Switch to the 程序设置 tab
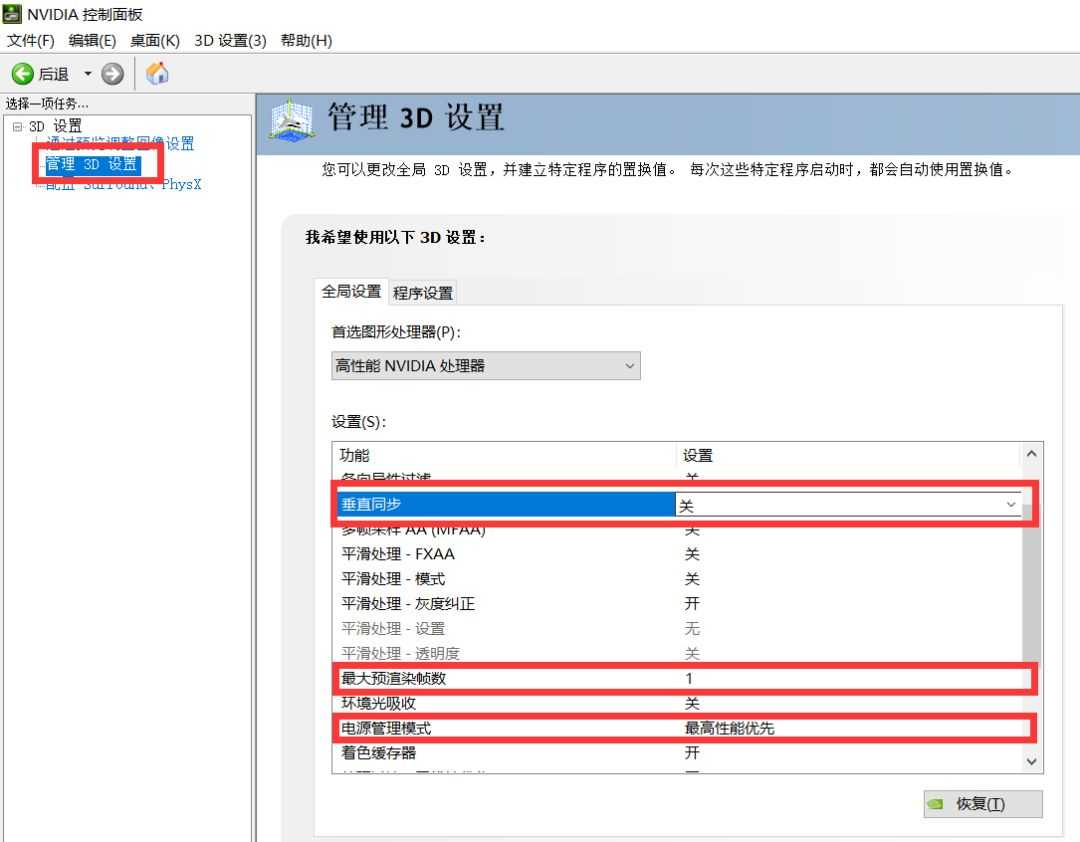 pyautogui.click(x=423, y=293)
